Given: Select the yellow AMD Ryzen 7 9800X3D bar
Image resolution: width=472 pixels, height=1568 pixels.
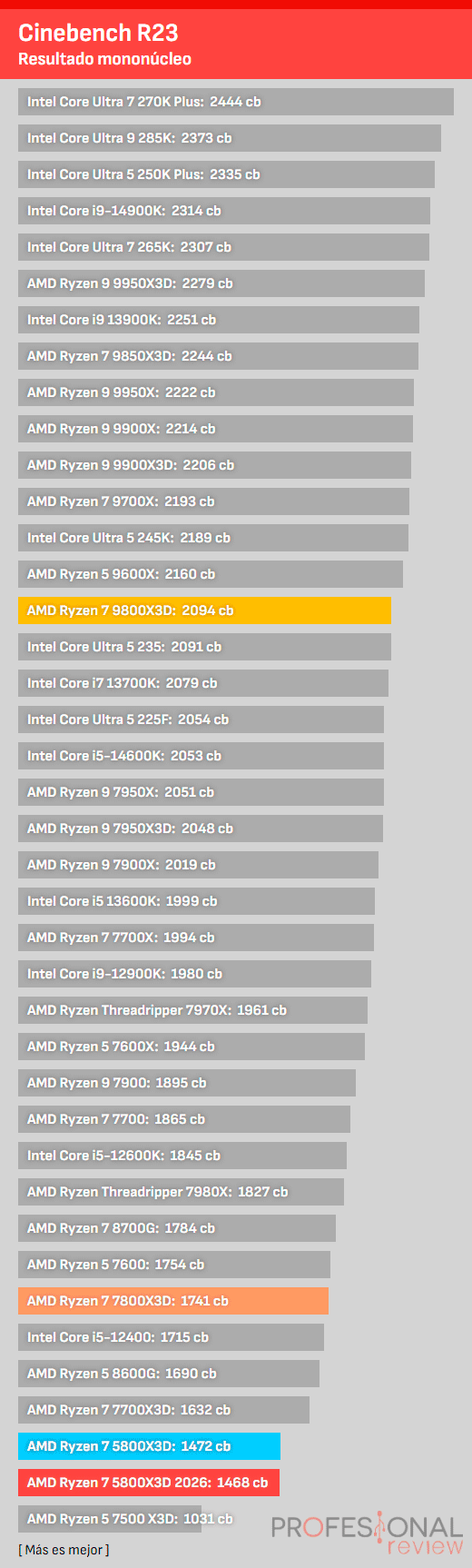Looking at the screenshot, I should [x=204, y=610].
